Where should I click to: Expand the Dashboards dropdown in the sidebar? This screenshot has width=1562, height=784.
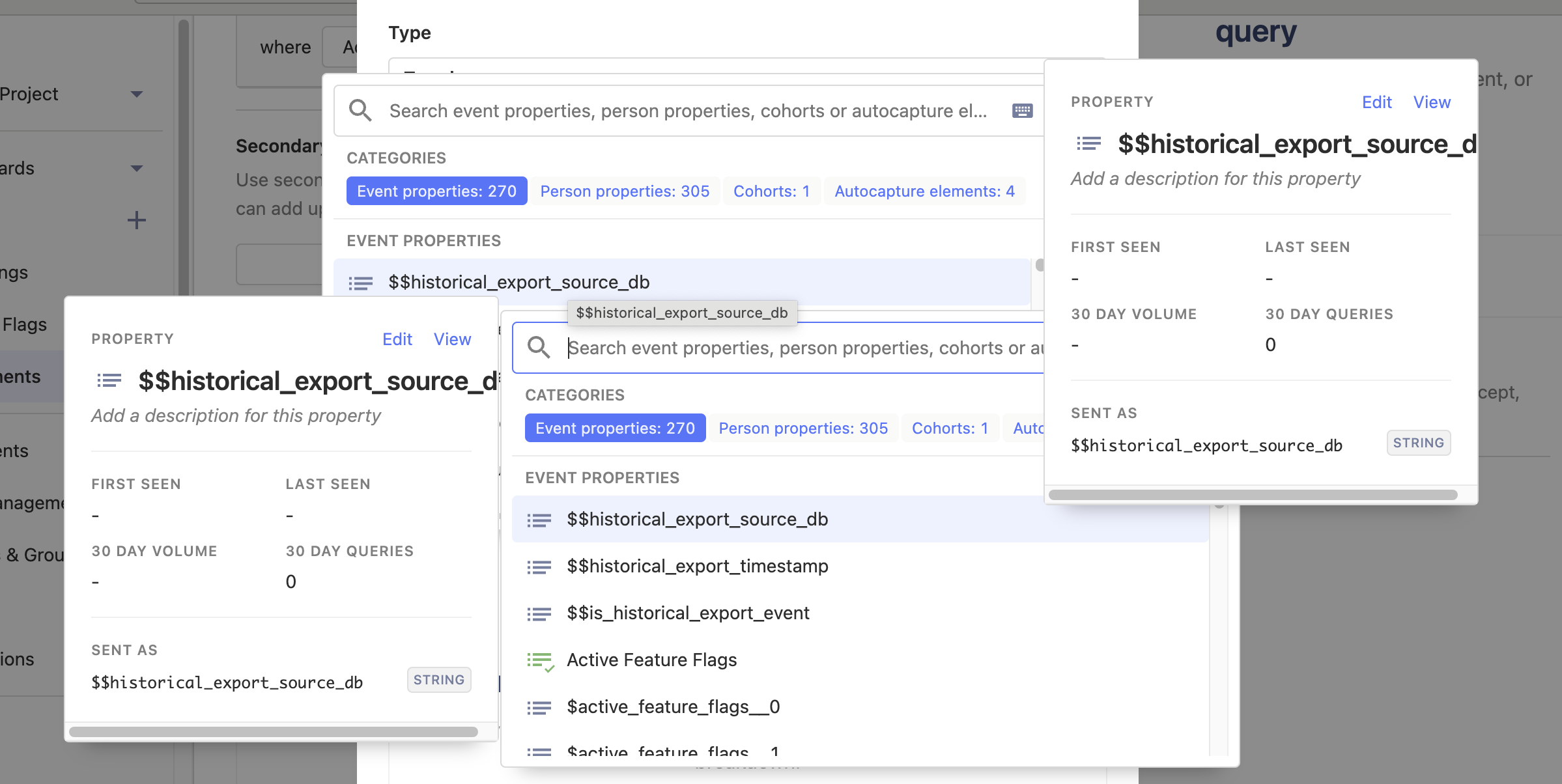(136, 168)
